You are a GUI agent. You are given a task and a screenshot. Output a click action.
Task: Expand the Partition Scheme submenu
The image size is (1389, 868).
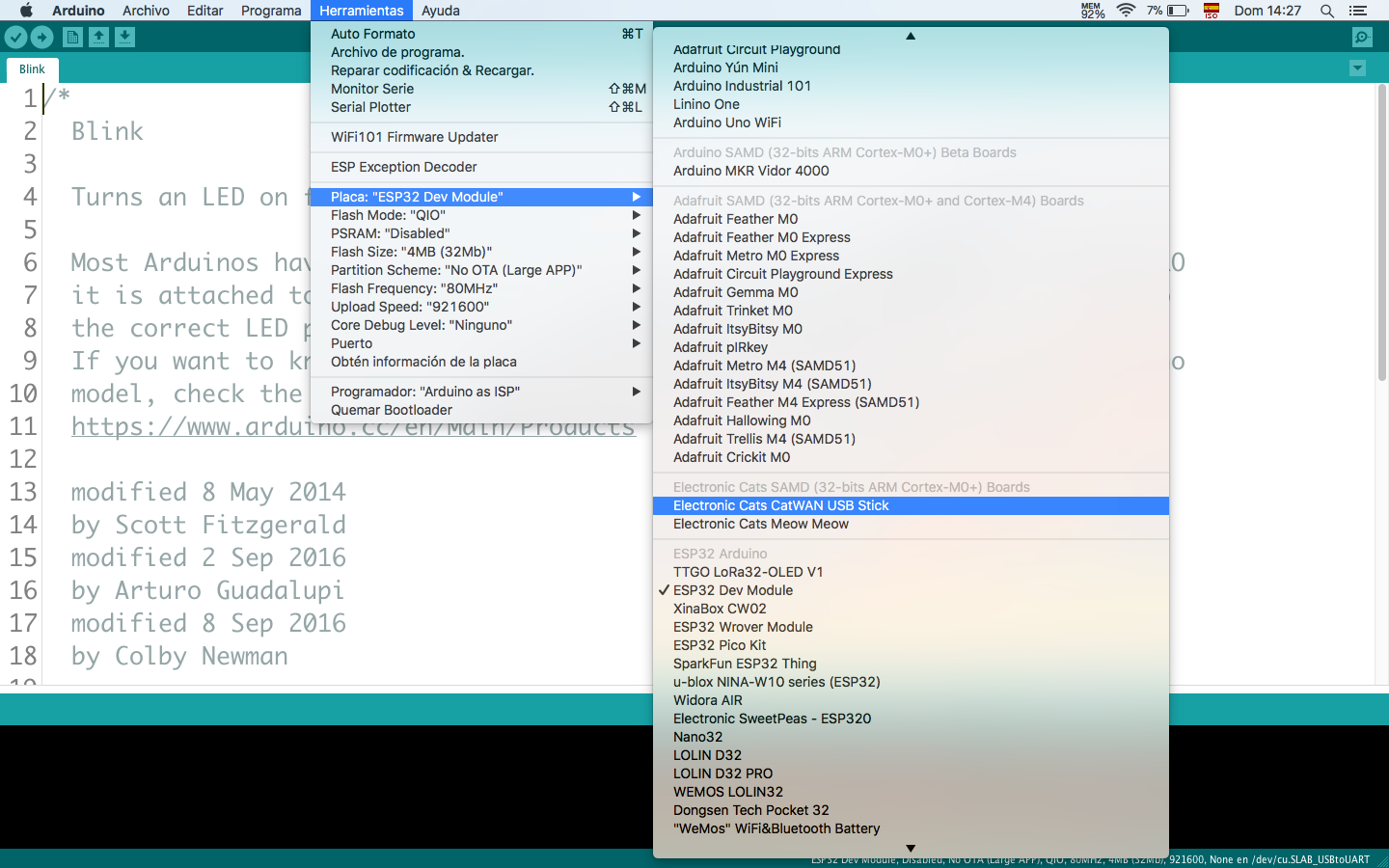tap(481, 270)
